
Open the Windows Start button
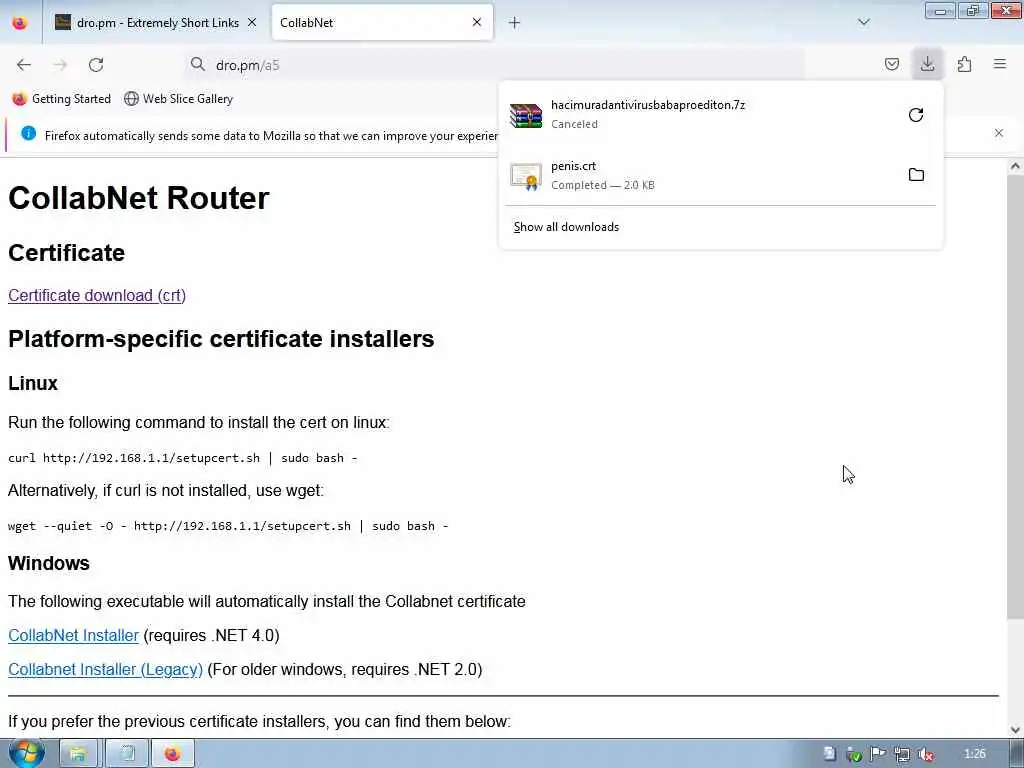tap(26, 753)
